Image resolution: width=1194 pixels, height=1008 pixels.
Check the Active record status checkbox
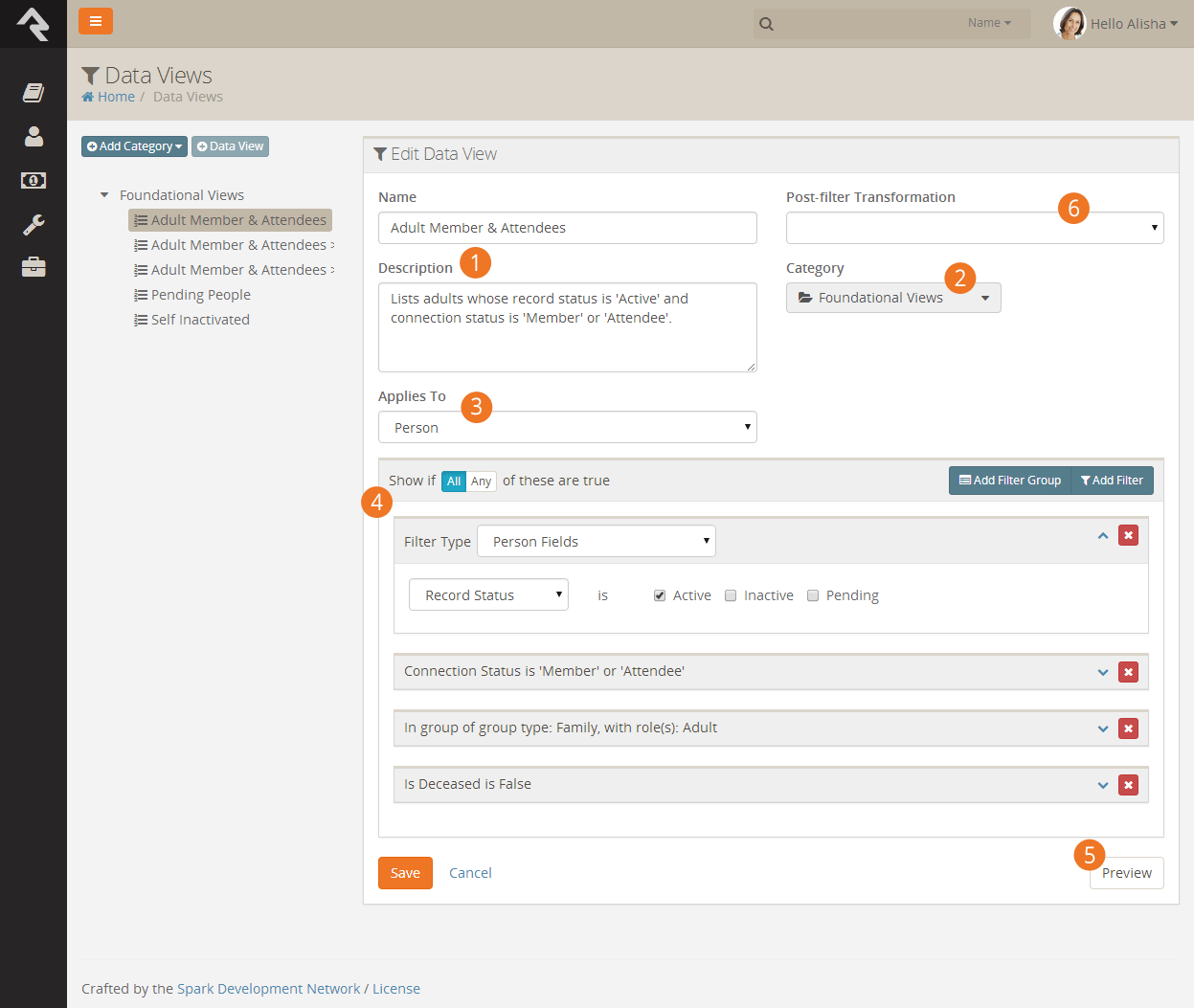[660, 595]
